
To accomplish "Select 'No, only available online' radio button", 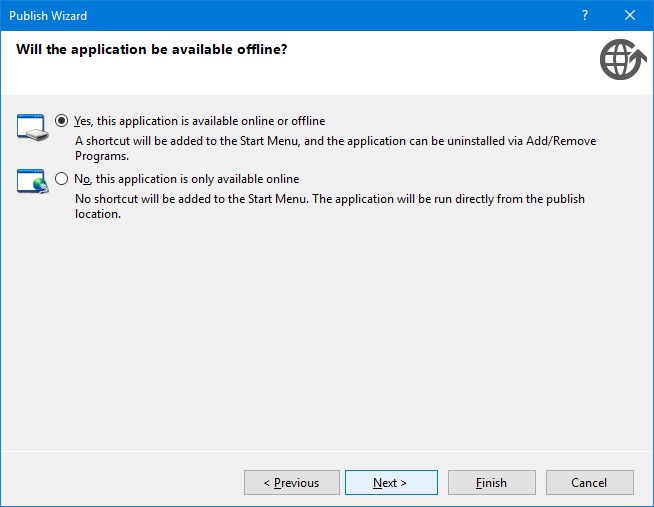I will [61, 179].
